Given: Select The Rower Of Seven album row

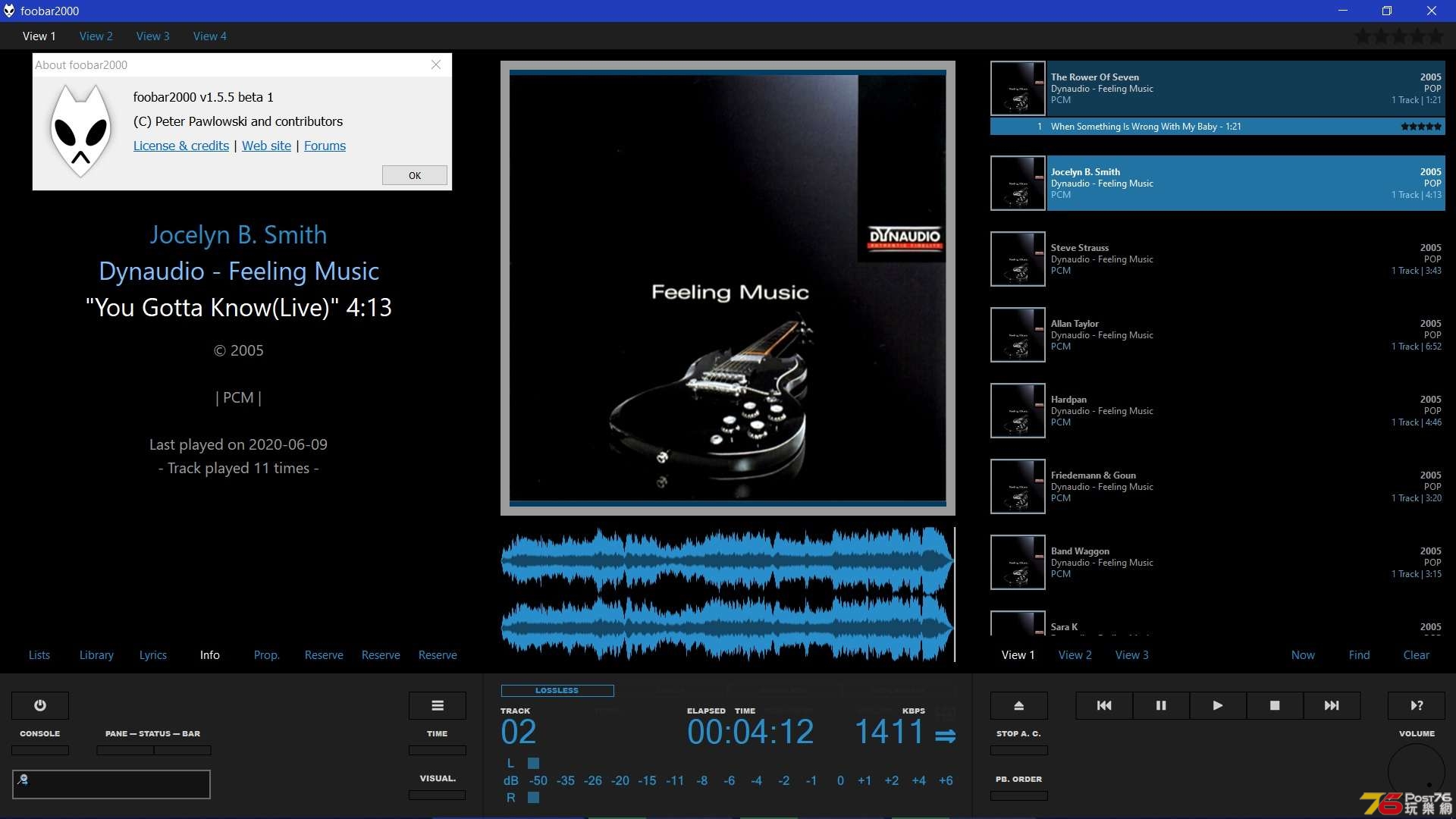Looking at the screenshot, I should click(x=1218, y=89).
